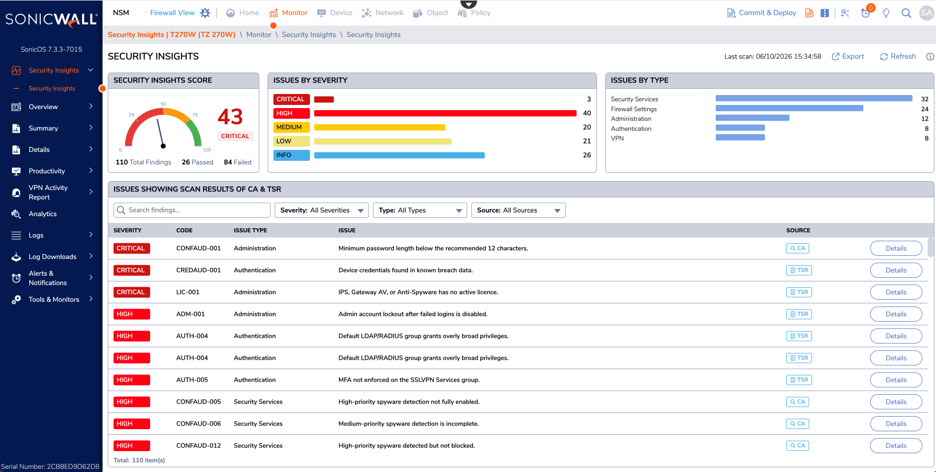
Task: Click the security score gauge
Action: [x=163, y=128]
